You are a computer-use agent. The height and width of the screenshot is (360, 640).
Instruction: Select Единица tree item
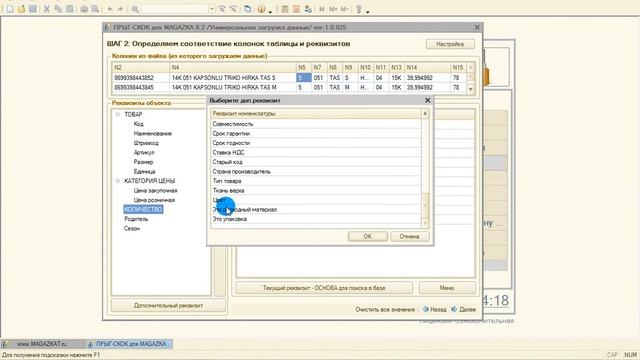pos(144,171)
